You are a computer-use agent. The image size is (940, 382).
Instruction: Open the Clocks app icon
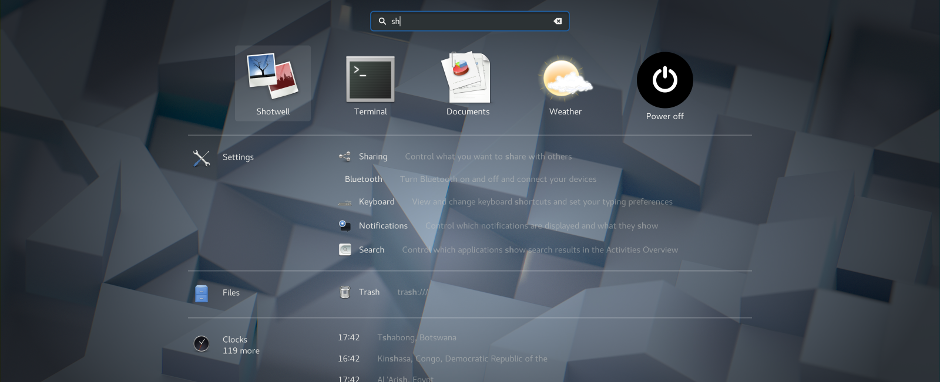201,344
